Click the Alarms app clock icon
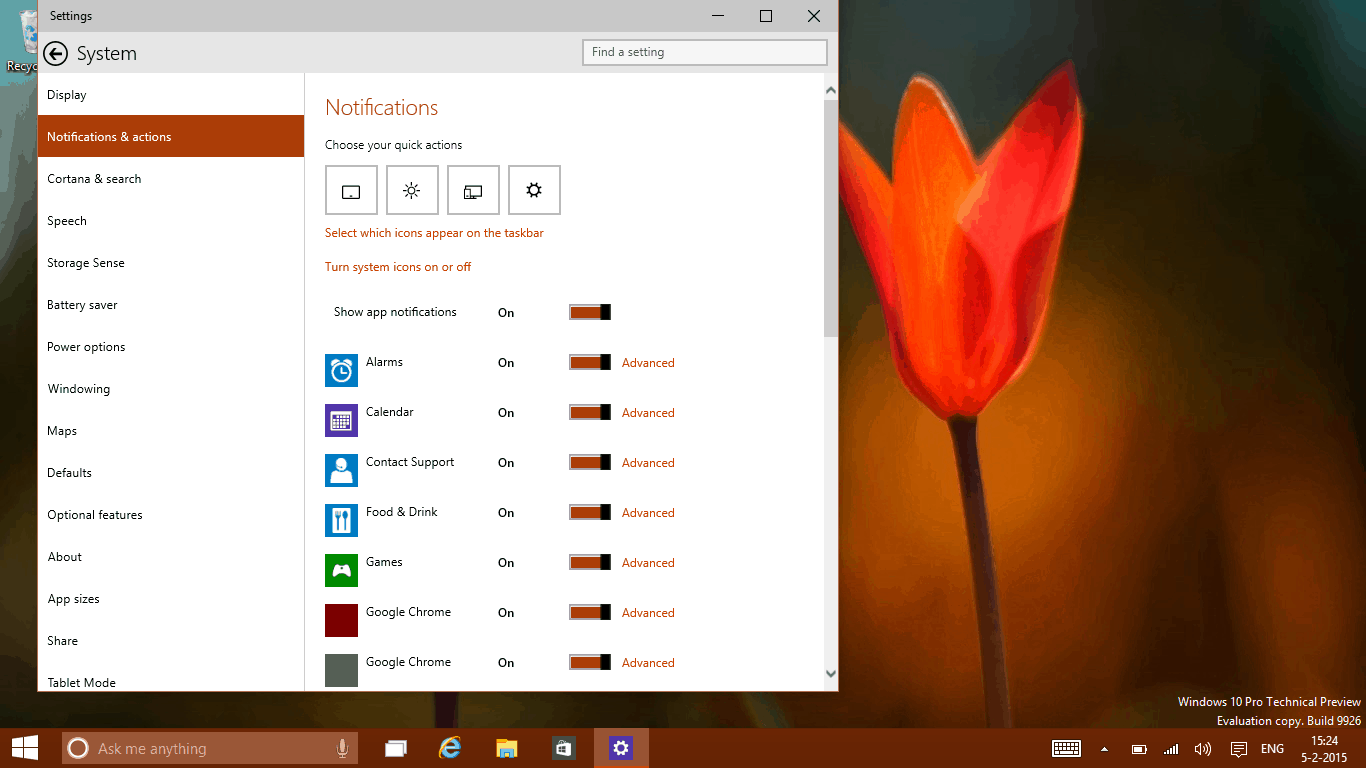The width and height of the screenshot is (1366, 768). (x=341, y=370)
